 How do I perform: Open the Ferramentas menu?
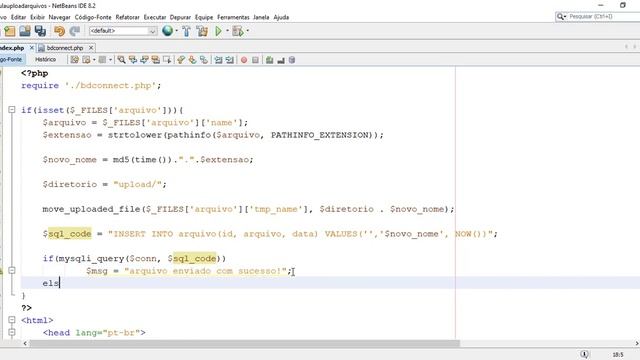(x=233, y=17)
